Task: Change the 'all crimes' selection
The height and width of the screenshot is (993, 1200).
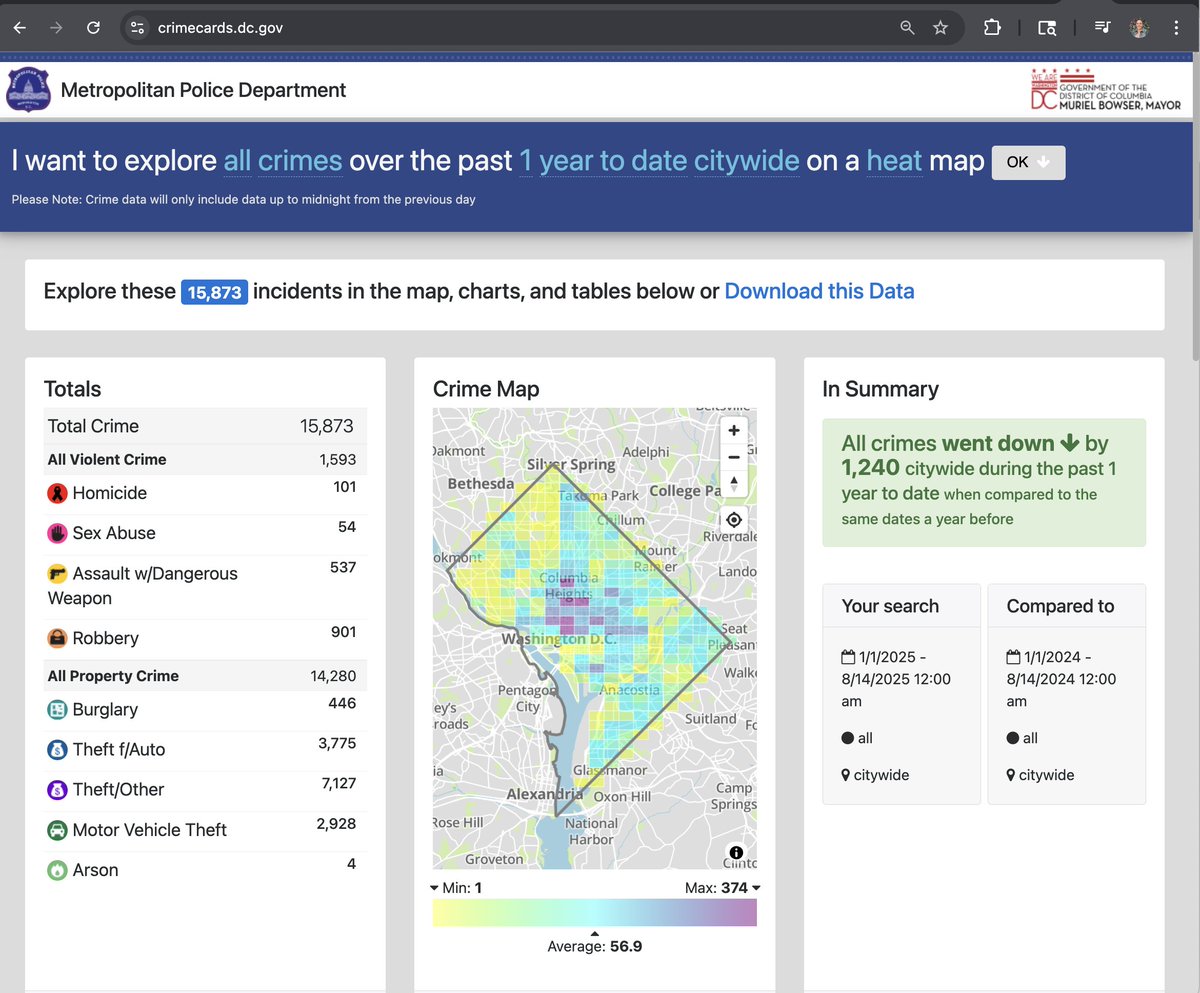Action: point(283,161)
